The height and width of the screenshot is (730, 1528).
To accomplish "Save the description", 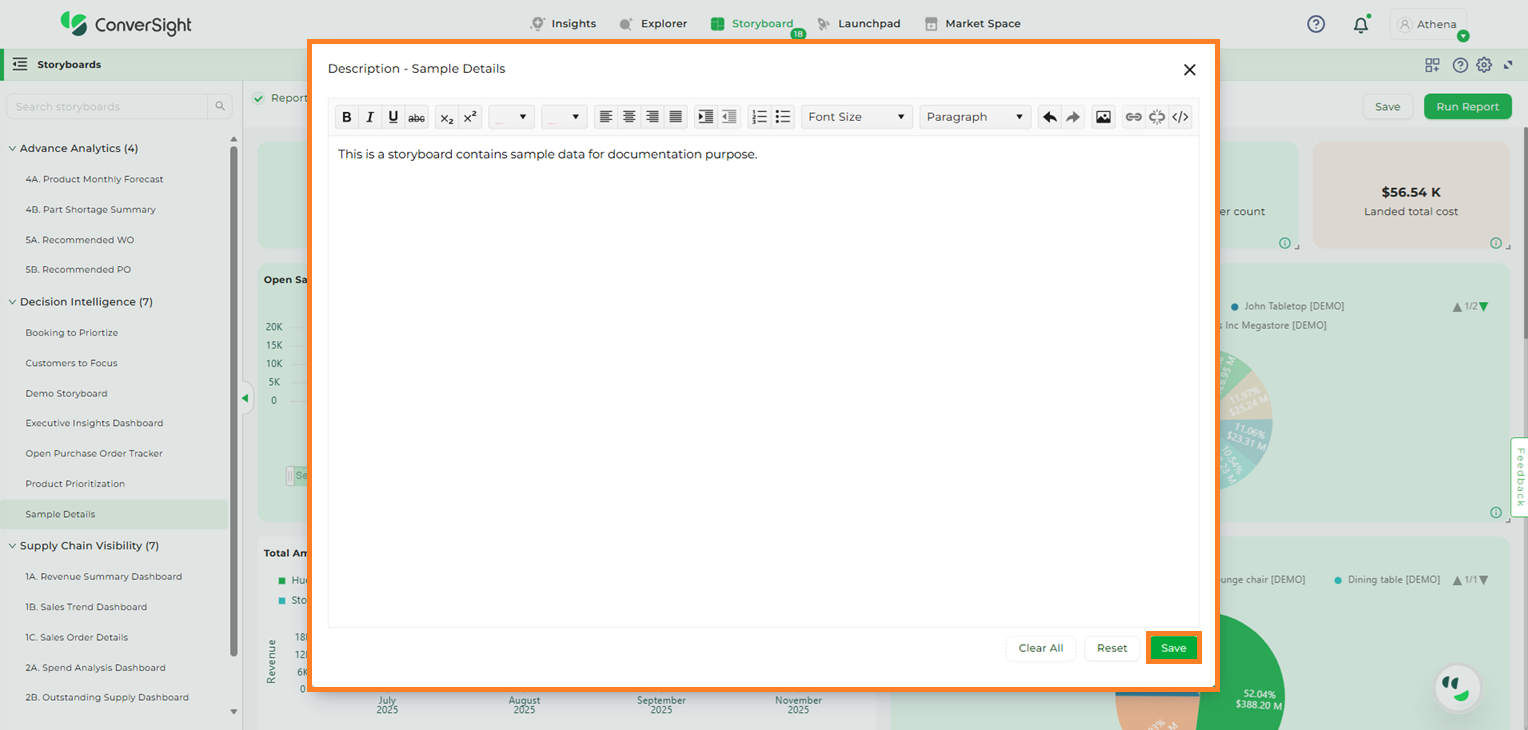I will pos(1173,648).
